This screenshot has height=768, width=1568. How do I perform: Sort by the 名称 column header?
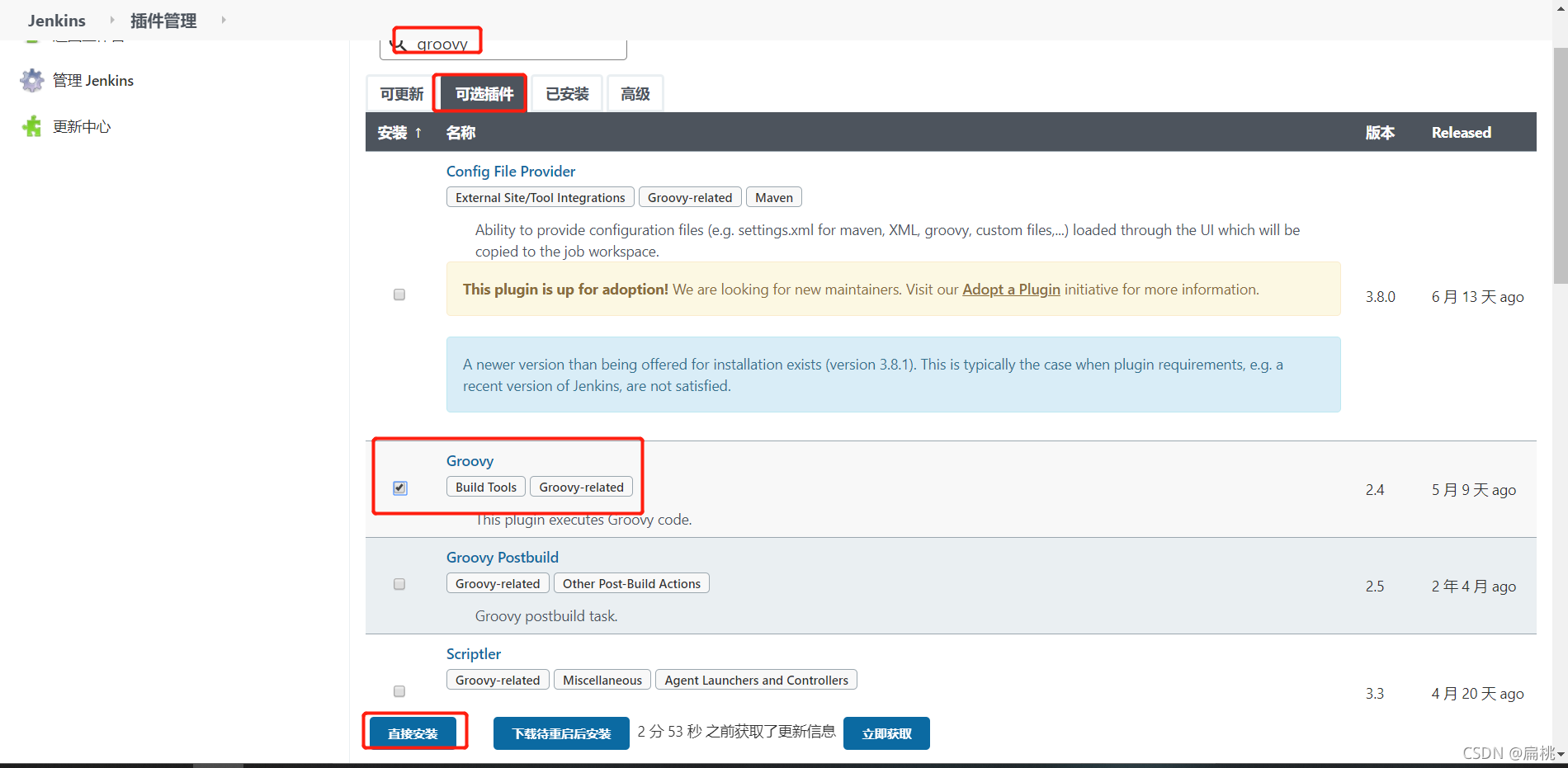pyautogui.click(x=460, y=133)
